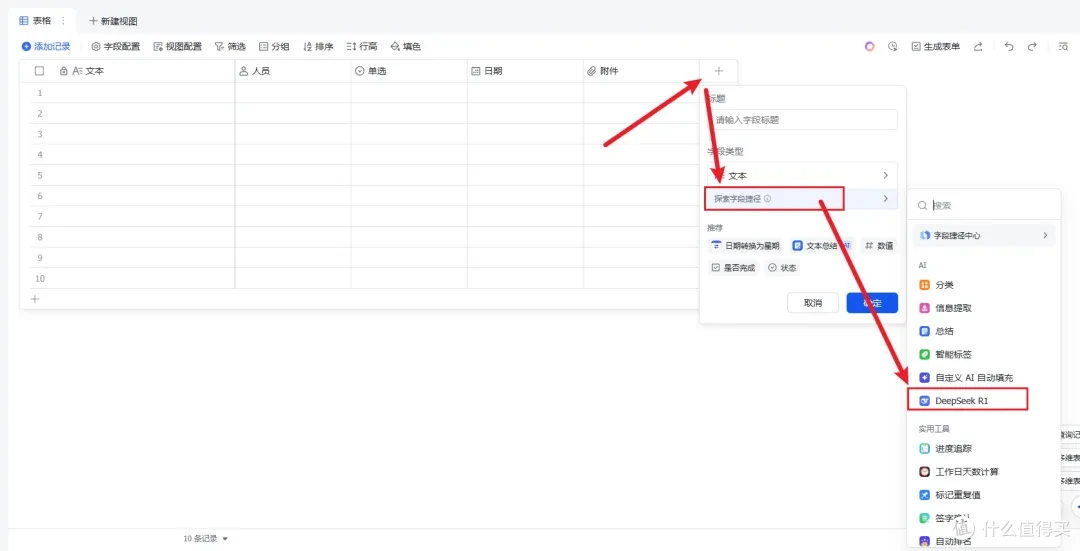Screen dimensions: 1080x551
Task: Expand the 文本 field type selector
Action: click(x=802, y=176)
